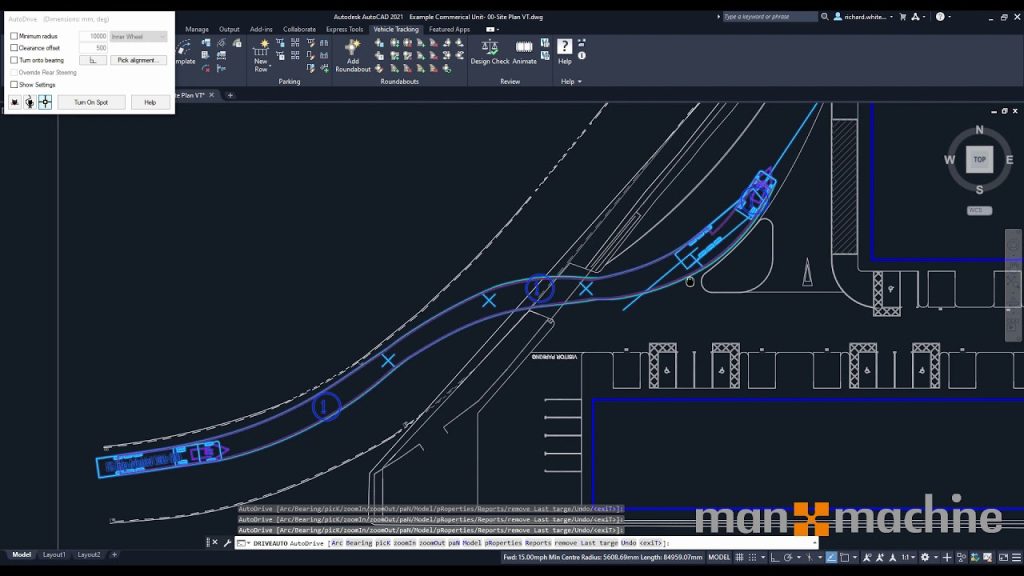Enable the Minimum radius checkbox
This screenshot has height=576, width=1024.
[14, 35]
